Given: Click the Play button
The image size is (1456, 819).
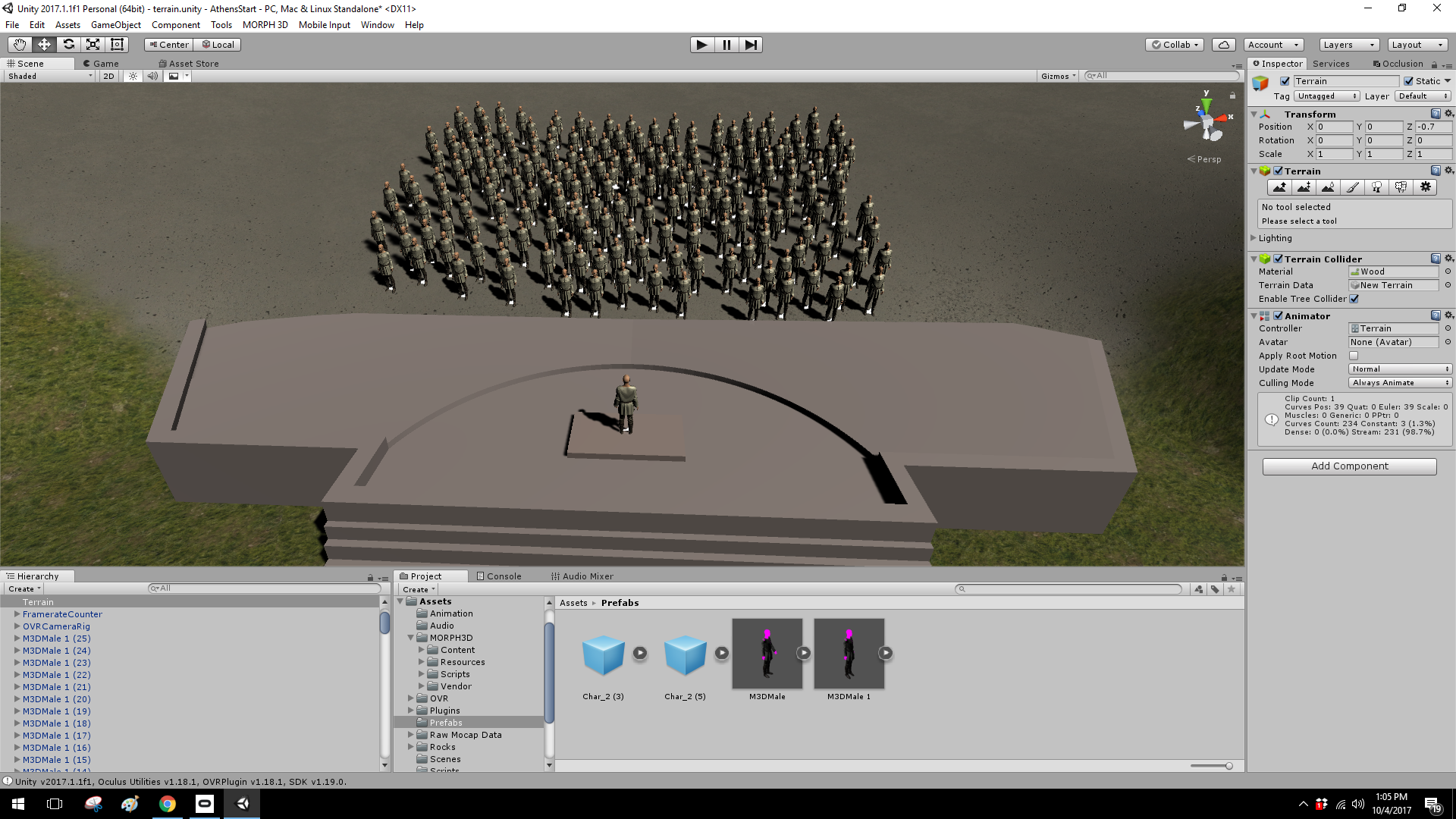Looking at the screenshot, I should (x=701, y=45).
